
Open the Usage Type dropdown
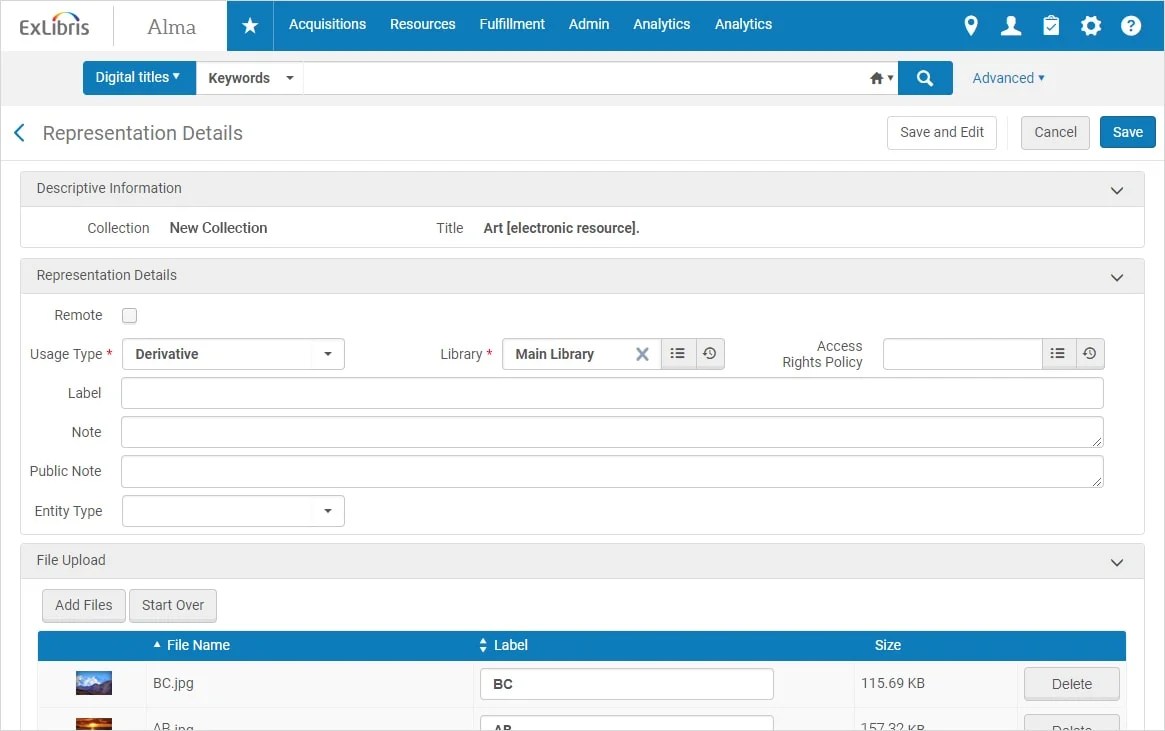(328, 354)
